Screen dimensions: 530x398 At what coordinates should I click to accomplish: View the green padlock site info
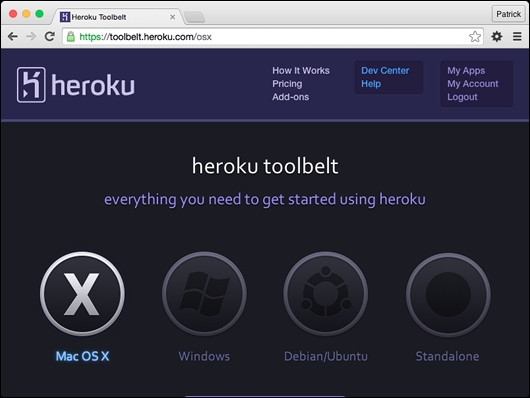(x=71, y=37)
